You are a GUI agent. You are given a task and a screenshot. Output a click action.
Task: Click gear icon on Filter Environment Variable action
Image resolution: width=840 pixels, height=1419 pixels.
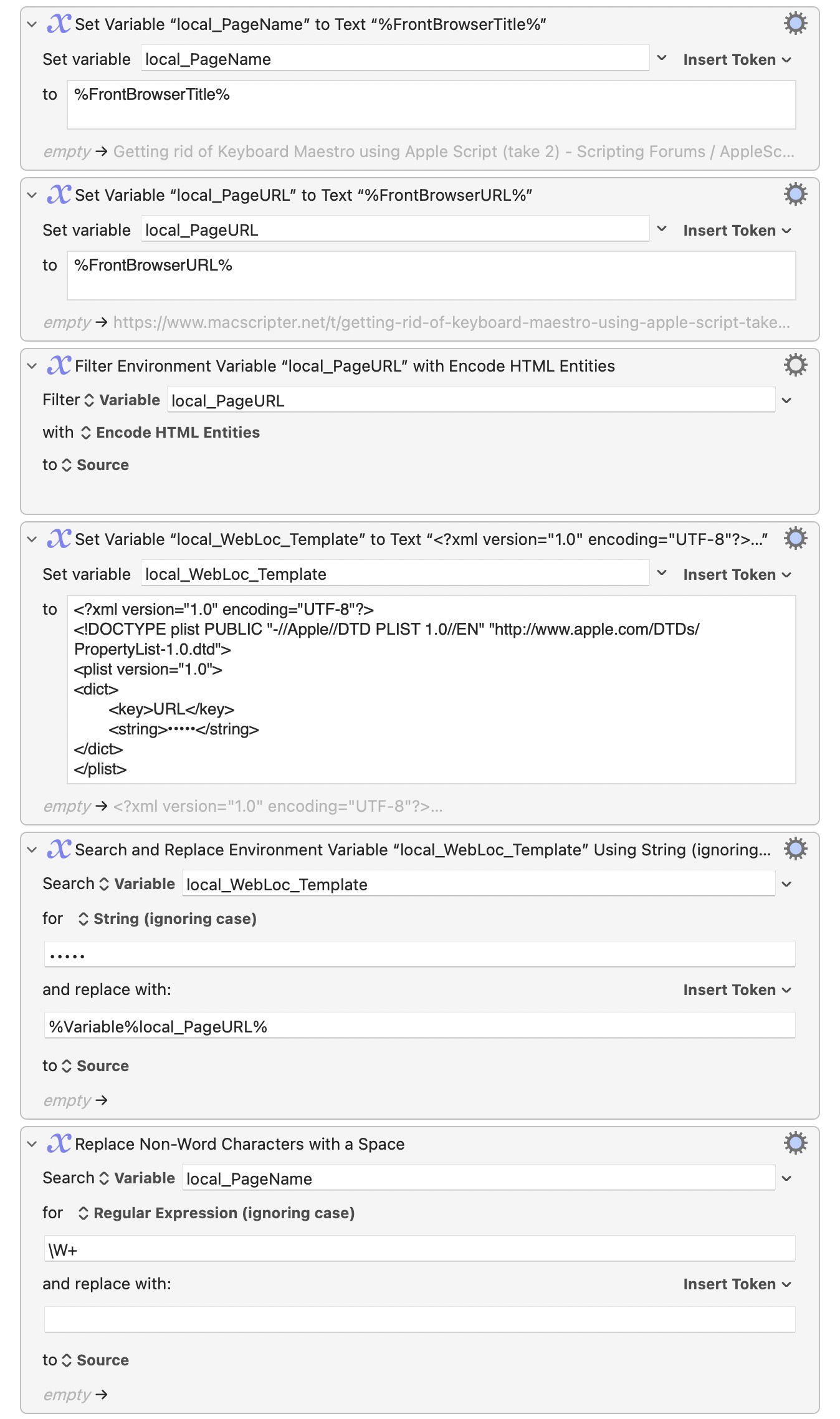pyautogui.click(x=795, y=365)
